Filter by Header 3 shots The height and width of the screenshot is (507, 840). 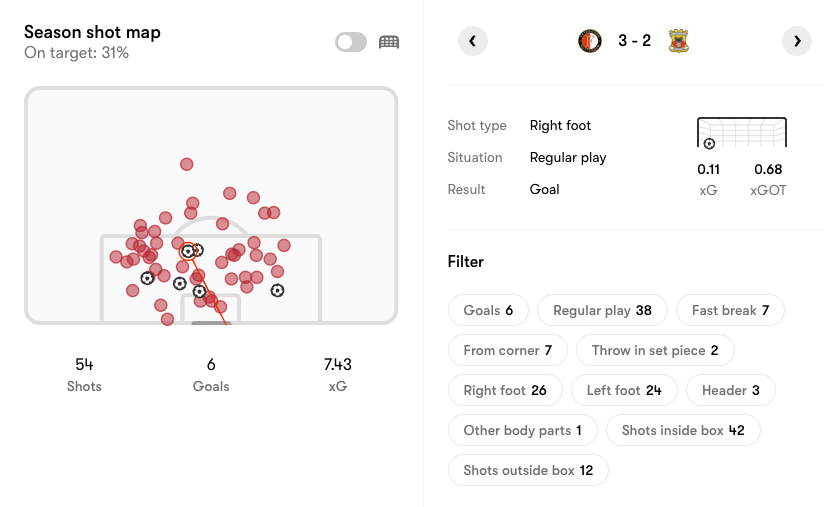click(730, 390)
